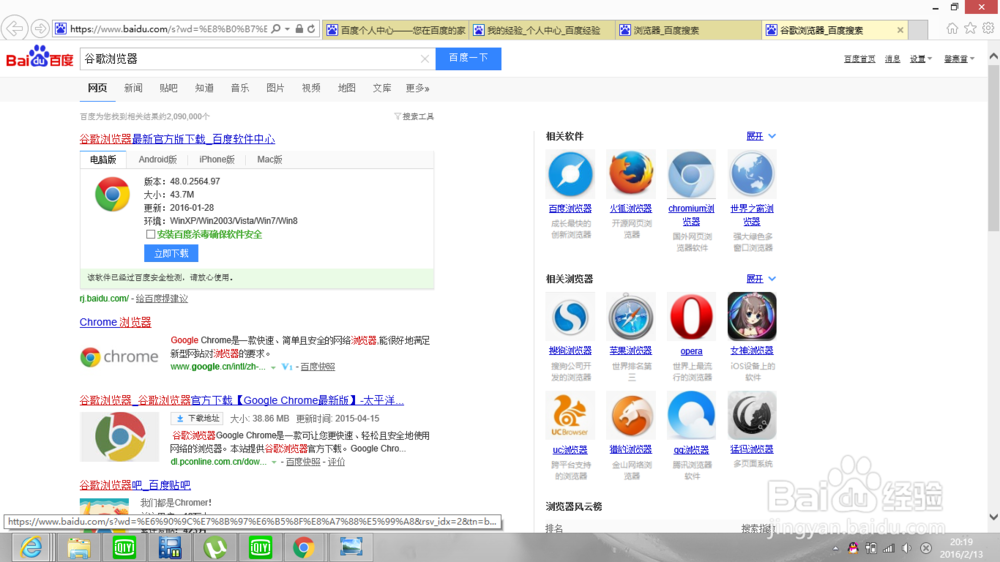The height and width of the screenshot is (562, 1000).
Task: Open the search tools filter
Action: (414, 116)
